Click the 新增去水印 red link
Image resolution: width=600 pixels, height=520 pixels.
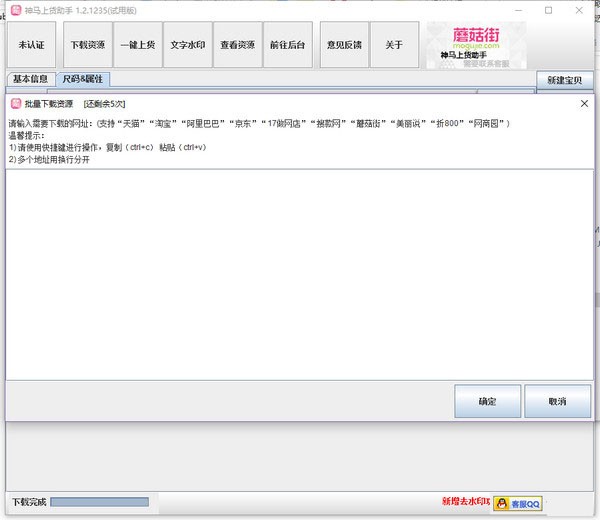click(466, 501)
